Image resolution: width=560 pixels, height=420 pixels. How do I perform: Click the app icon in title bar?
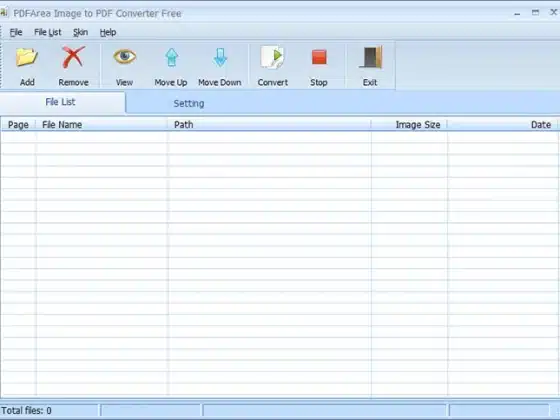(4, 13)
